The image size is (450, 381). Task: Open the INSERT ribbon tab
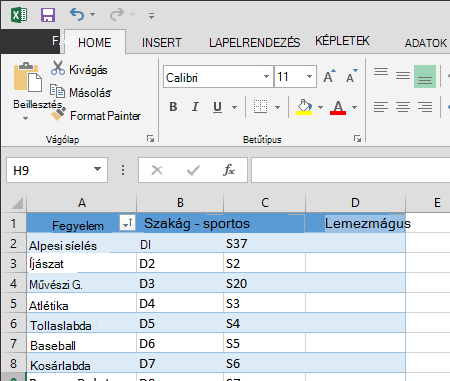(162, 43)
